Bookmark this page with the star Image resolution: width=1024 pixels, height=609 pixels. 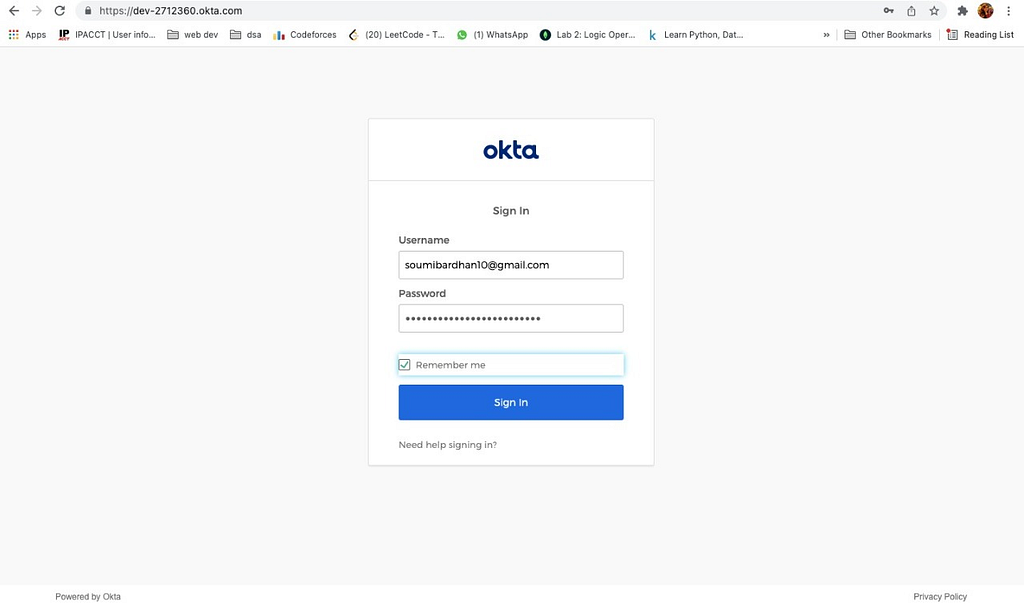pos(934,10)
